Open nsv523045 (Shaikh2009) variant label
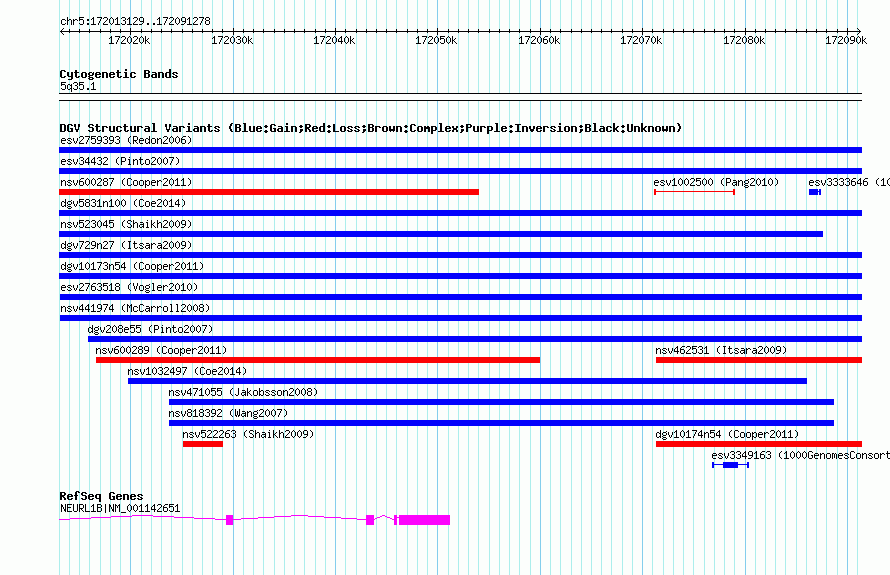The image size is (890, 575). tap(126, 224)
